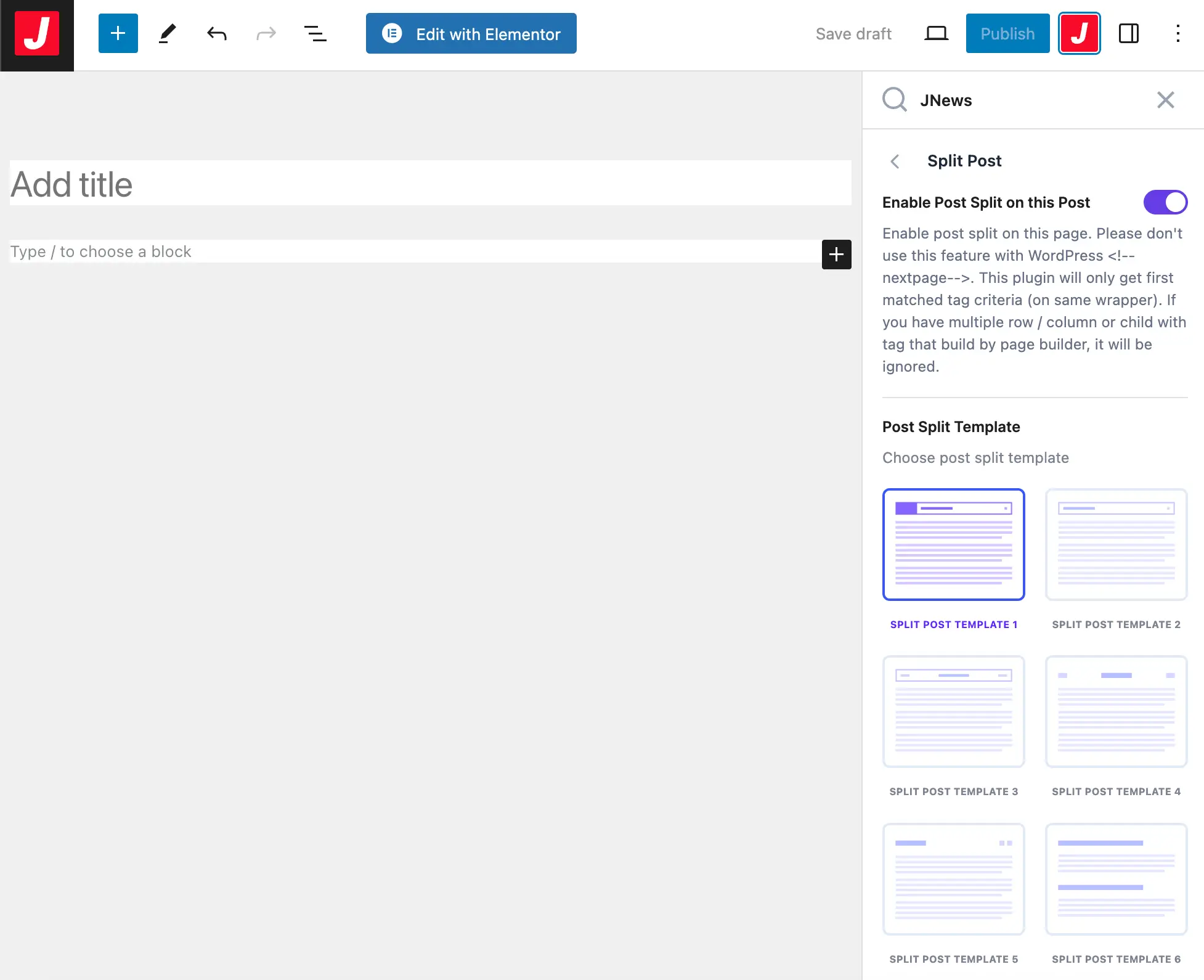
Task: Go back using Split Post chevron
Action: tap(895, 161)
